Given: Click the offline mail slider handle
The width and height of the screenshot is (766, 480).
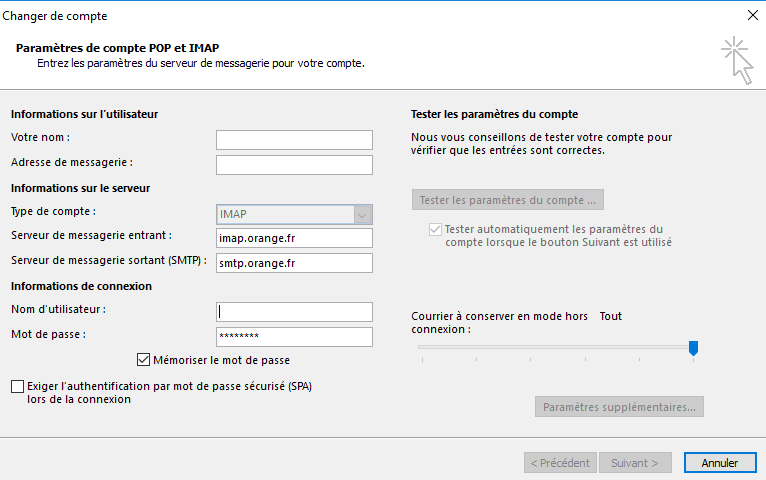Looking at the screenshot, I should (693, 349).
